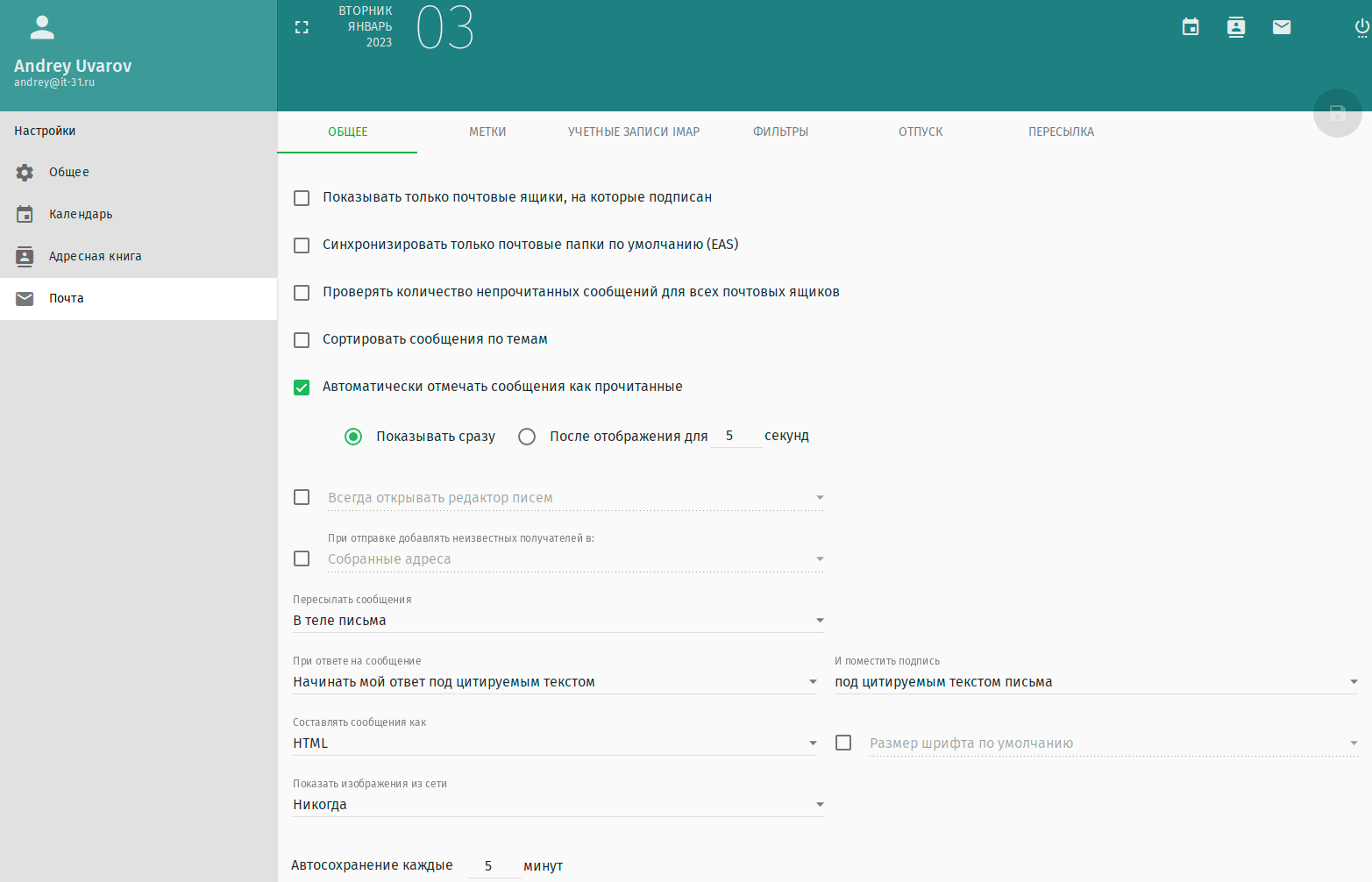This screenshot has height=882, width=1372.
Task: Select the Показывать сразу radio button
Action: pyautogui.click(x=353, y=437)
